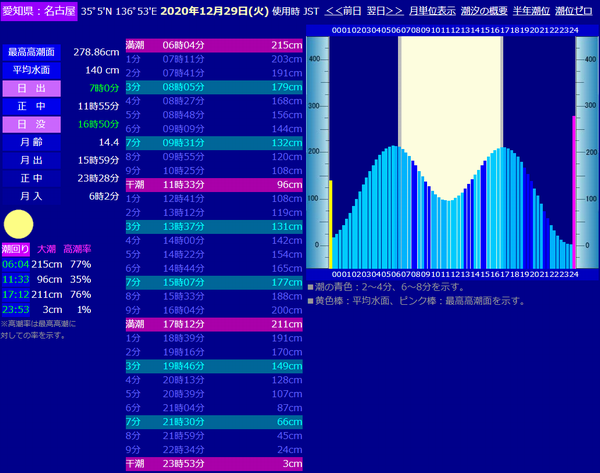
Task: Select the 最高高潮面 label cell
Action: click(31, 52)
